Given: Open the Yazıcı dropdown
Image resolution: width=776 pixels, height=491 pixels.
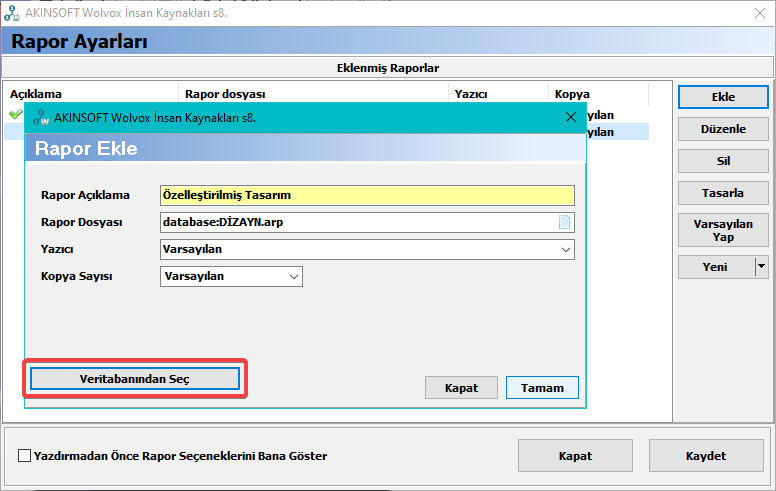Looking at the screenshot, I should click(566, 249).
